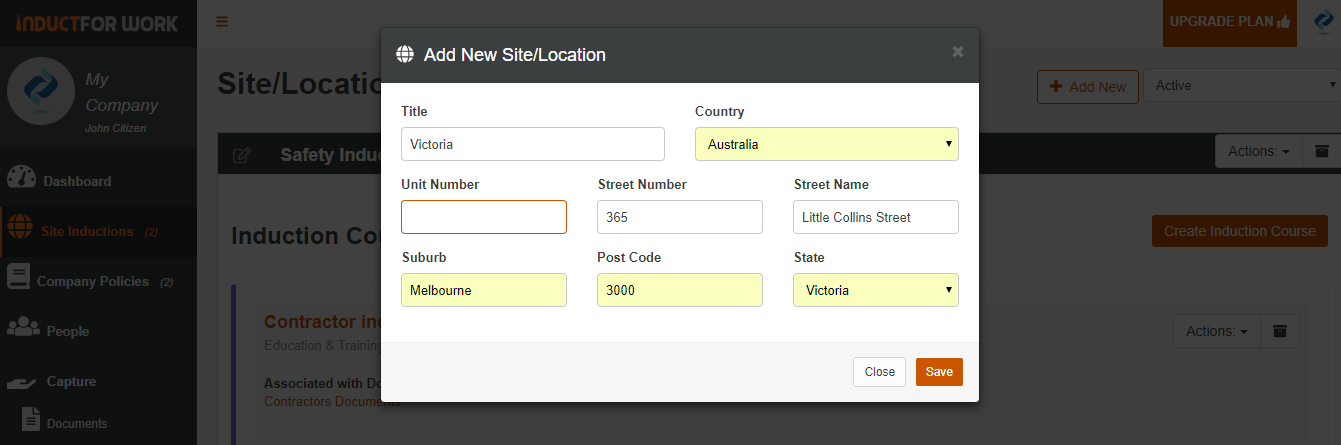1341x445 pixels.
Task: Save the new site location
Action: point(939,372)
